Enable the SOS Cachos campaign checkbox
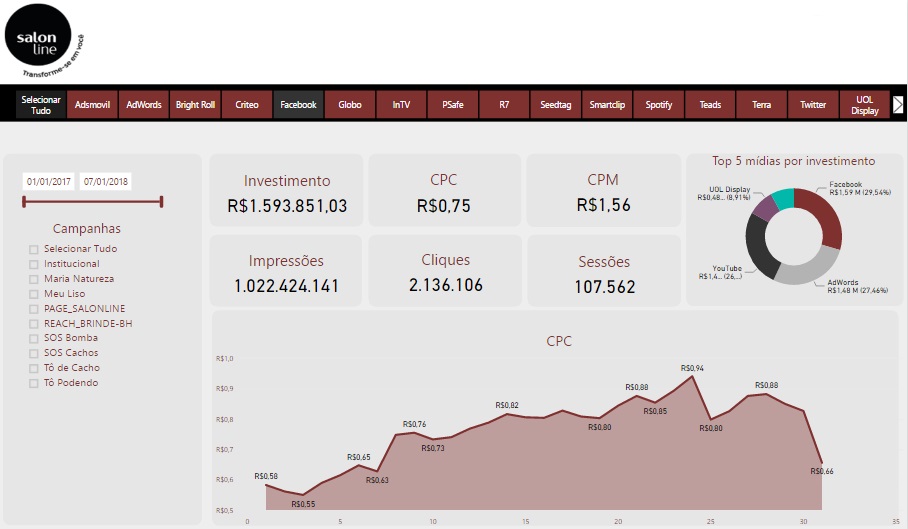Image resolution: width=908 pixels, height=529 pixels. coord(34,354)
